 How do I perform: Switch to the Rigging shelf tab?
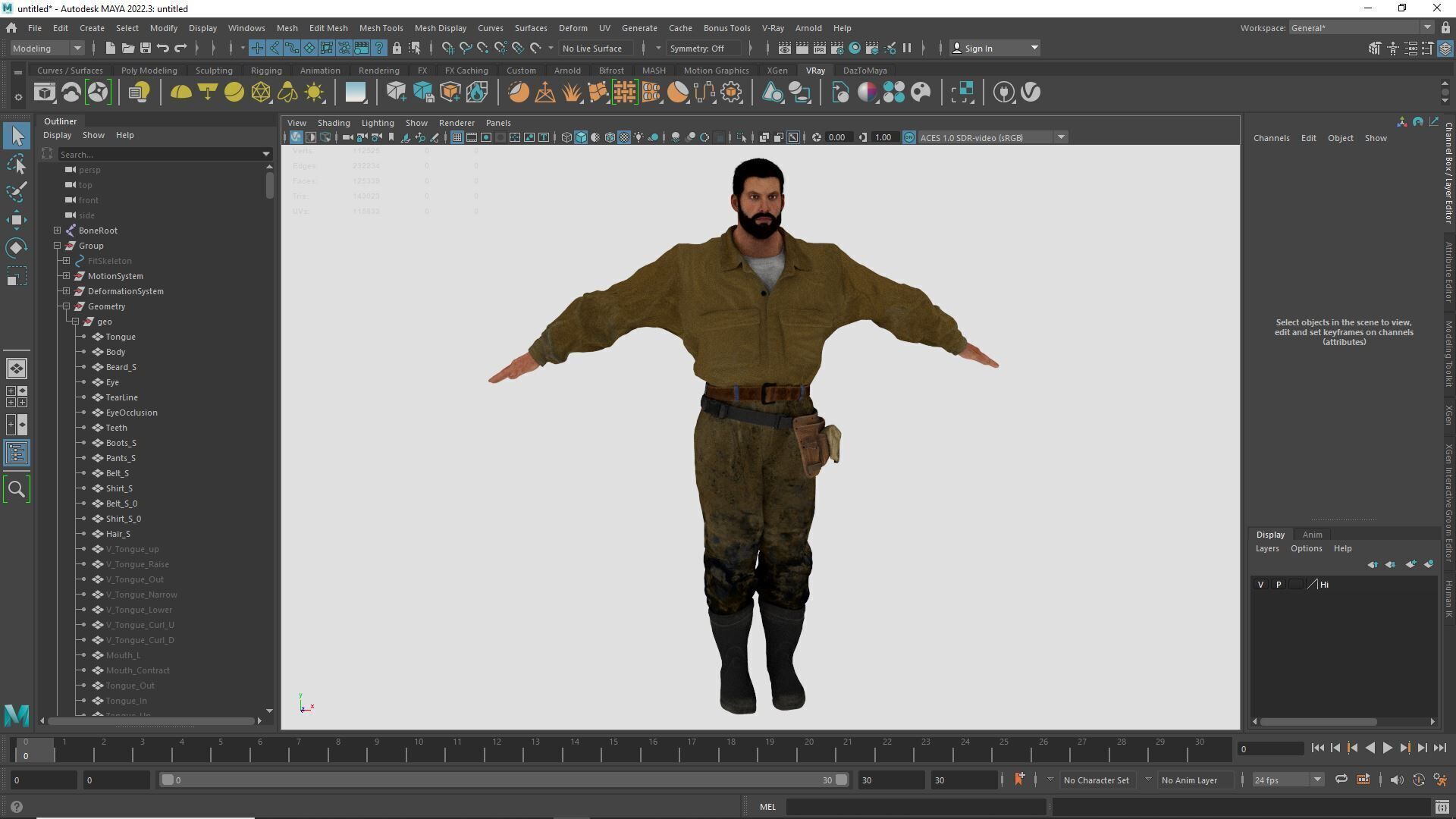click(266, 71)
